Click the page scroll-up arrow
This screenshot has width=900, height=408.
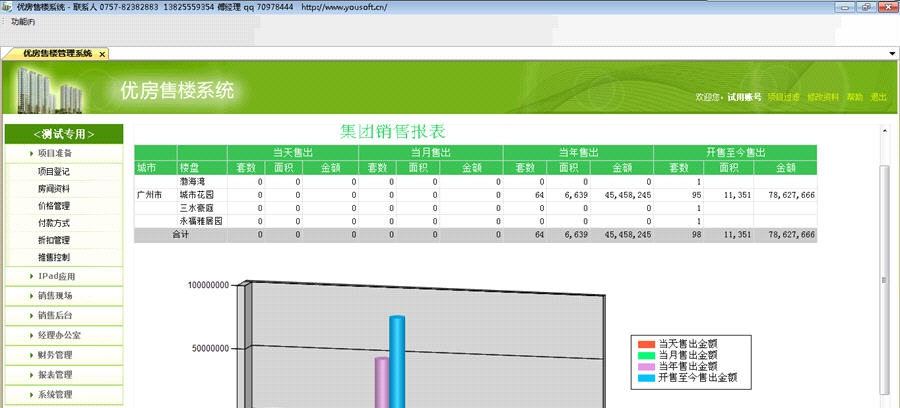click(885, 131)
